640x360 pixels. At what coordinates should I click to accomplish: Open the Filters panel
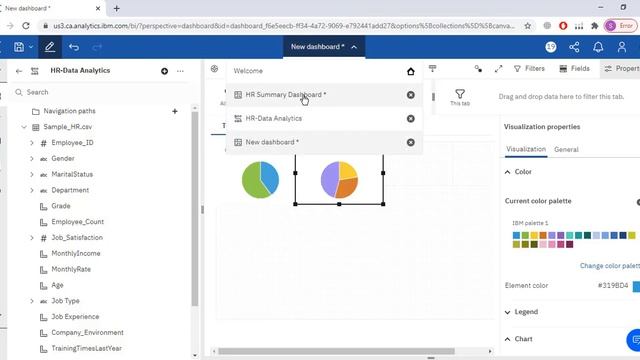pos(529,69)
